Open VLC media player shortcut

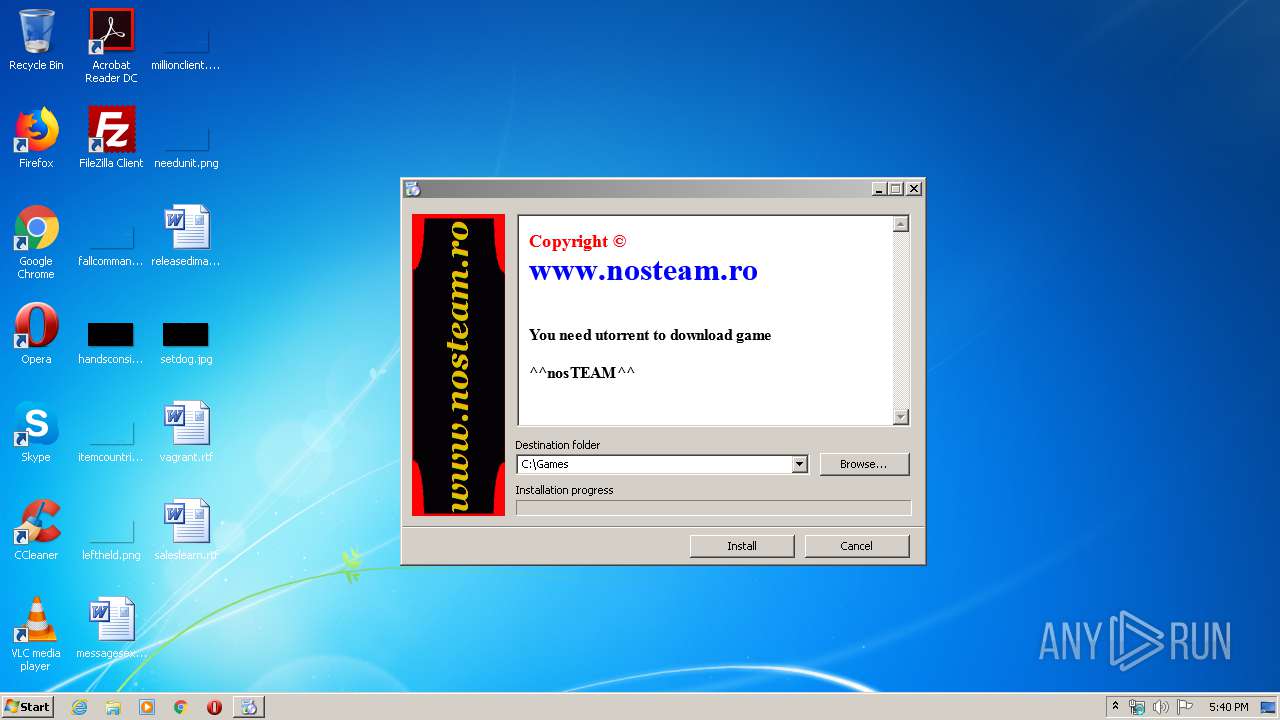pyautogui.click(x=36, y=634)
